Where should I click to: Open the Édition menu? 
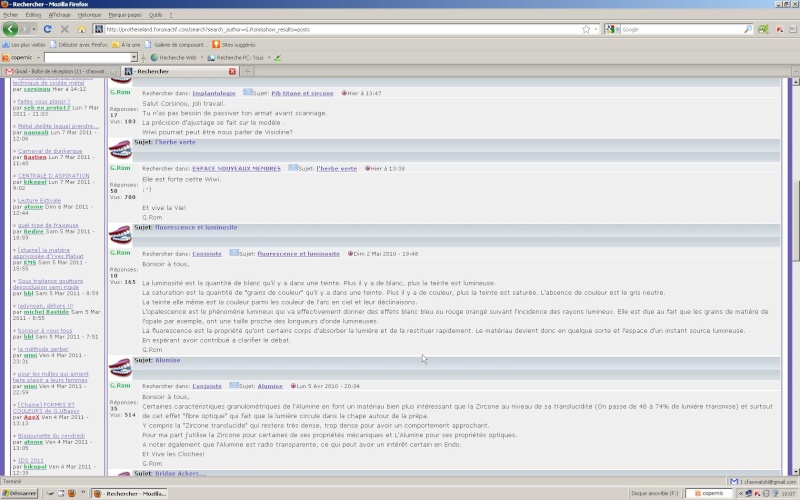33,15
